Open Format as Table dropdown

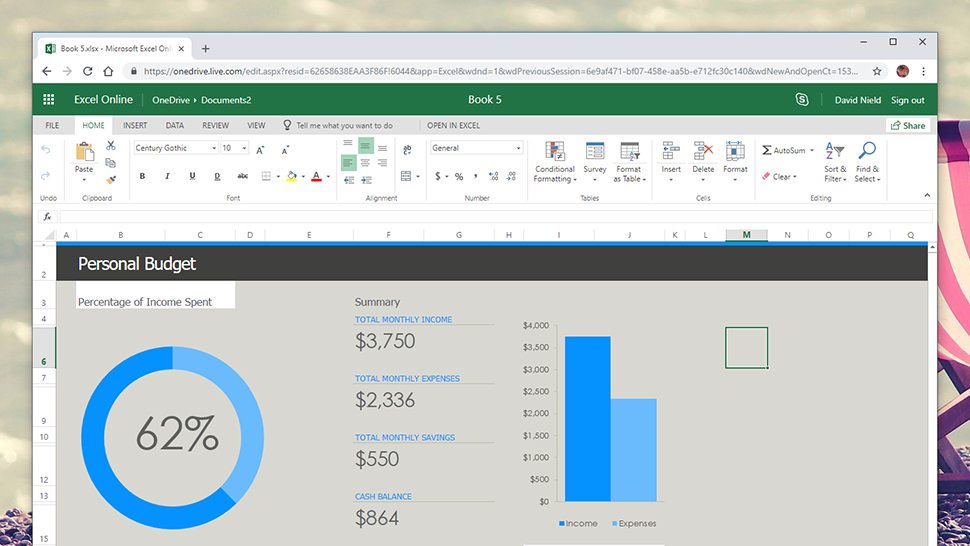click(629, 161)
